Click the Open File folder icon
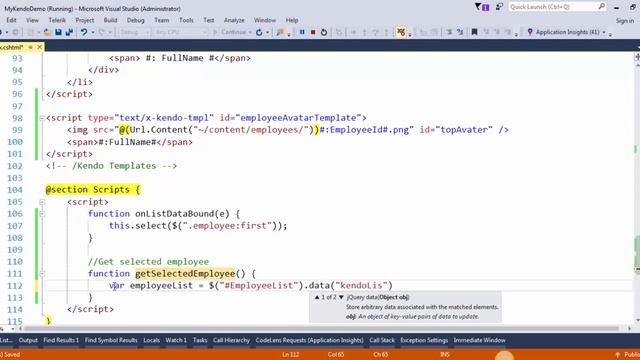The height and width of the screenshot is (360, 640). click(x=47, y=32)
